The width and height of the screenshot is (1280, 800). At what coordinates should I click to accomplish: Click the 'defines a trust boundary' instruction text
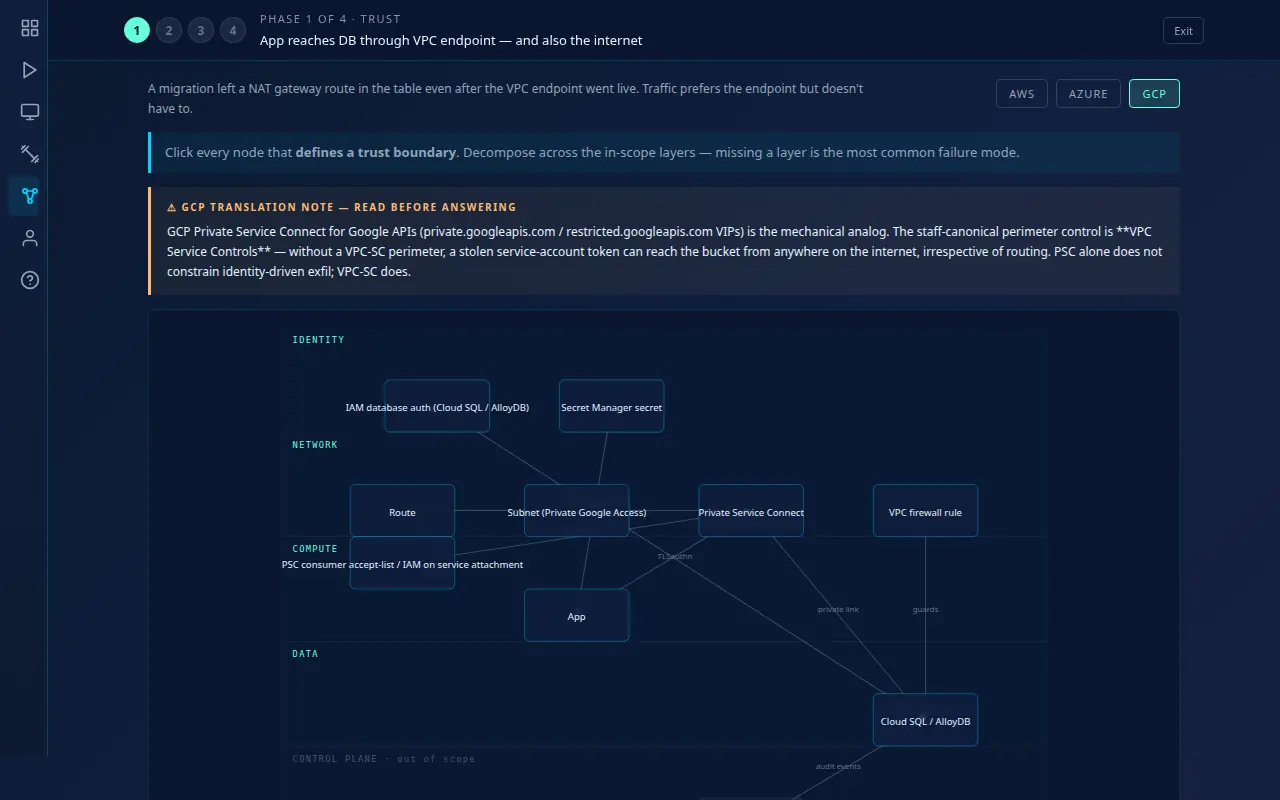click(376, 153)
